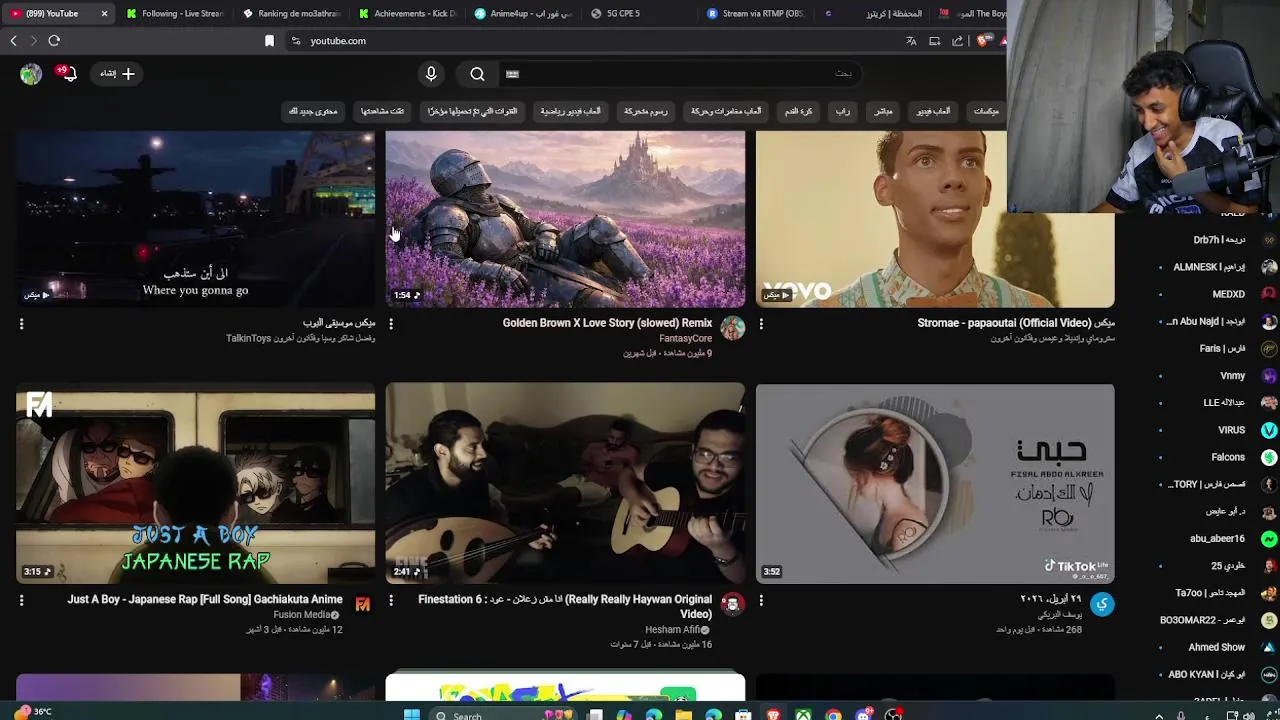1280x720 pixels.
Task: Switch to Achievements - Kick tab
Action: click(408, 13)
